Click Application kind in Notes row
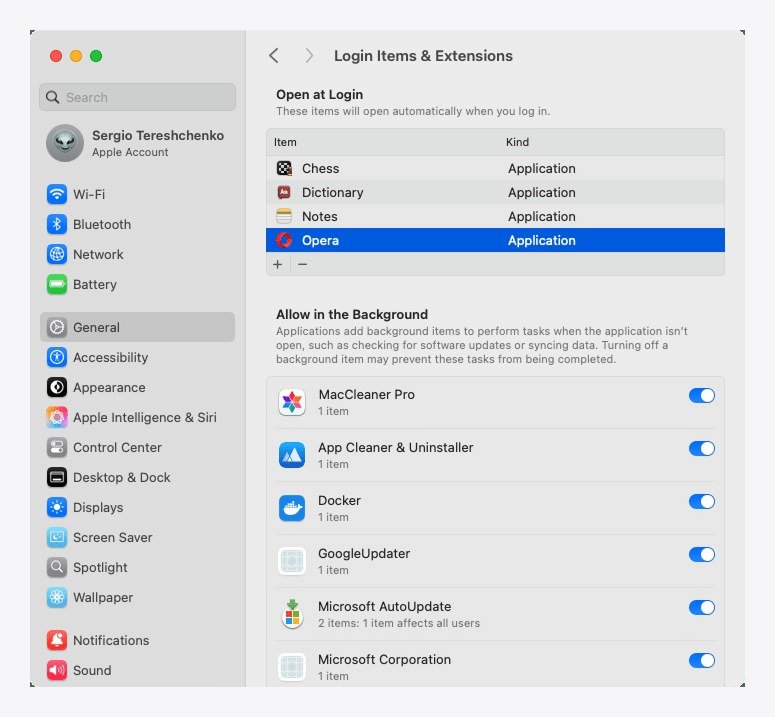 click(541, 216)
